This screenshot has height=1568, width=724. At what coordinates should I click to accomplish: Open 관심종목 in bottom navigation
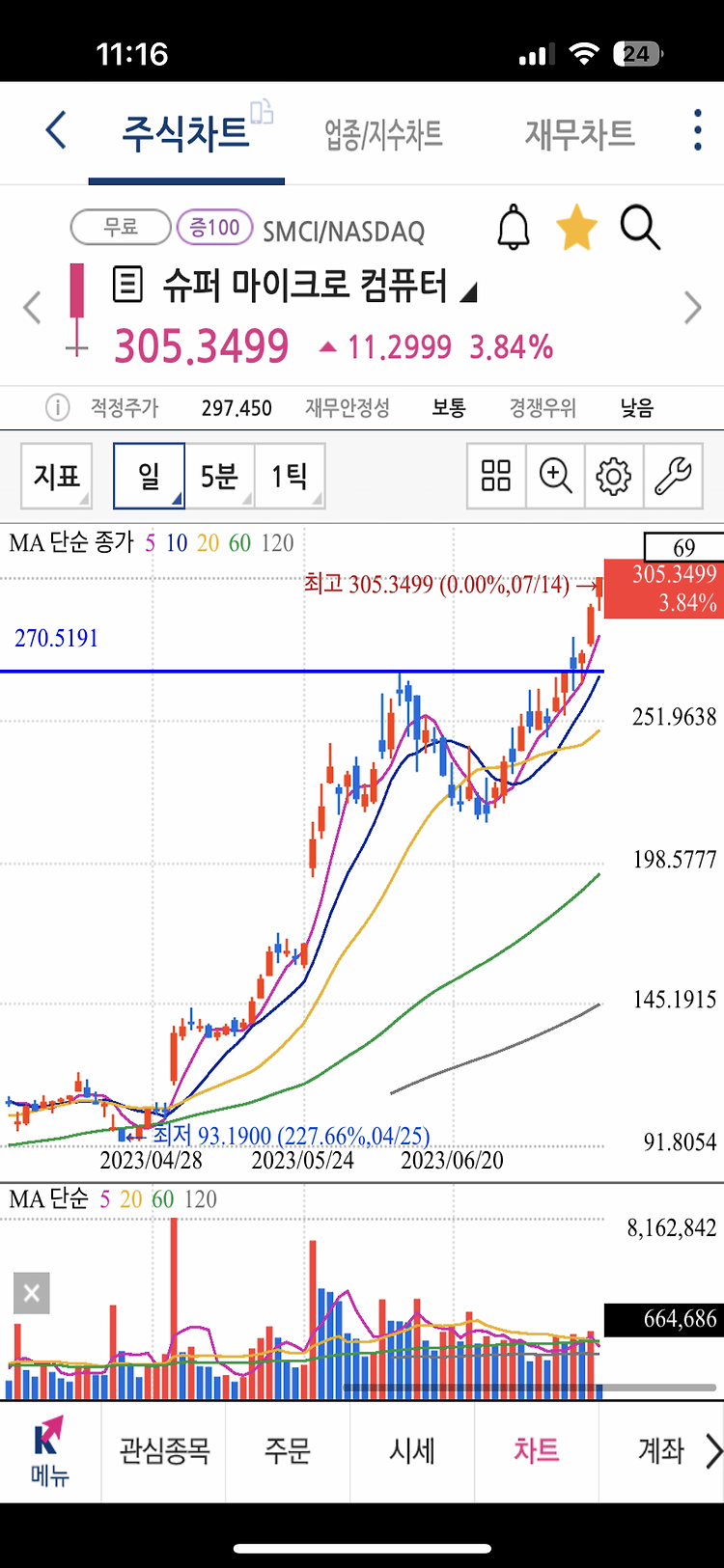click(164, 1450)
